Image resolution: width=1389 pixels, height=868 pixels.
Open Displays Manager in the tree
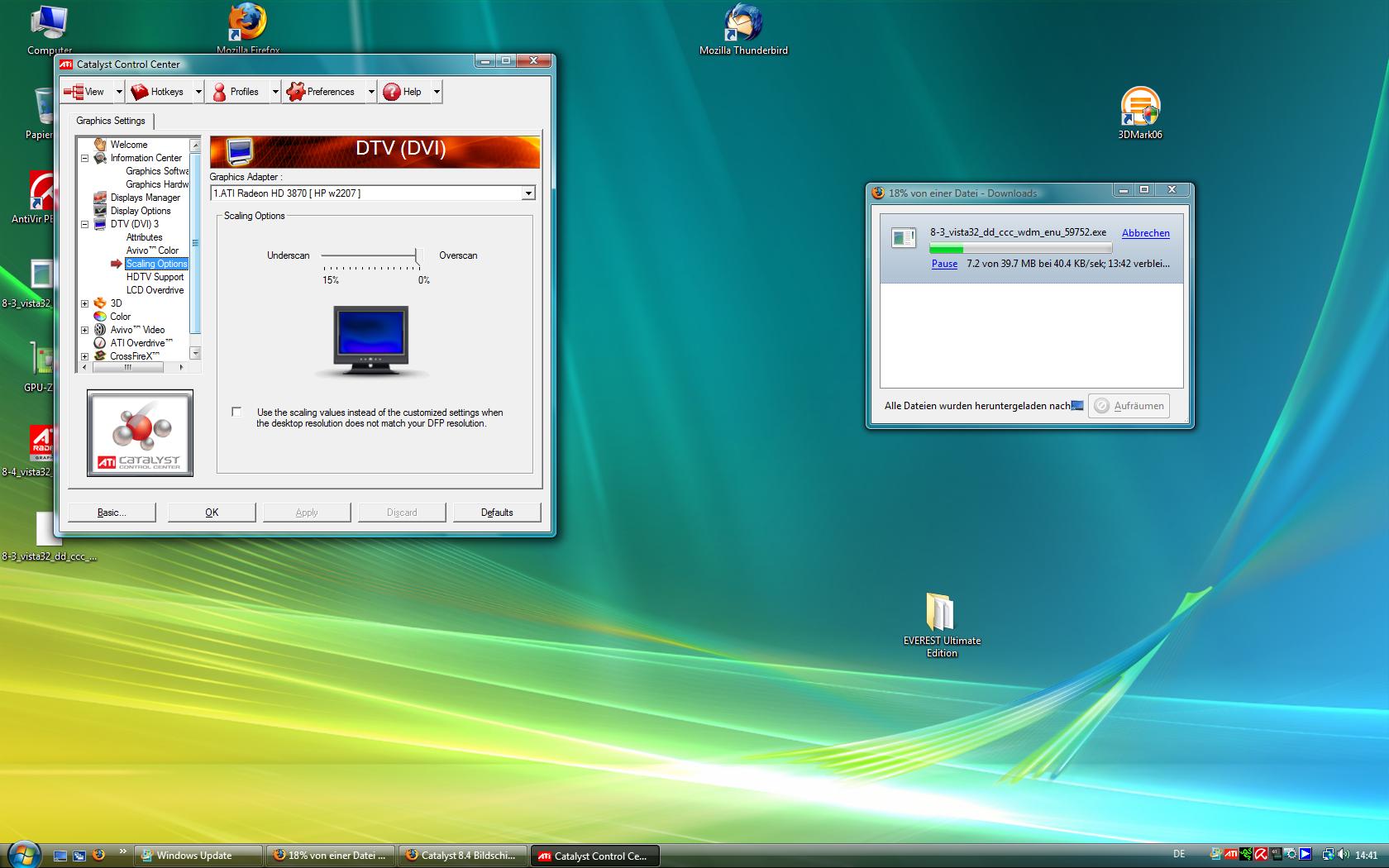[146, 198]
